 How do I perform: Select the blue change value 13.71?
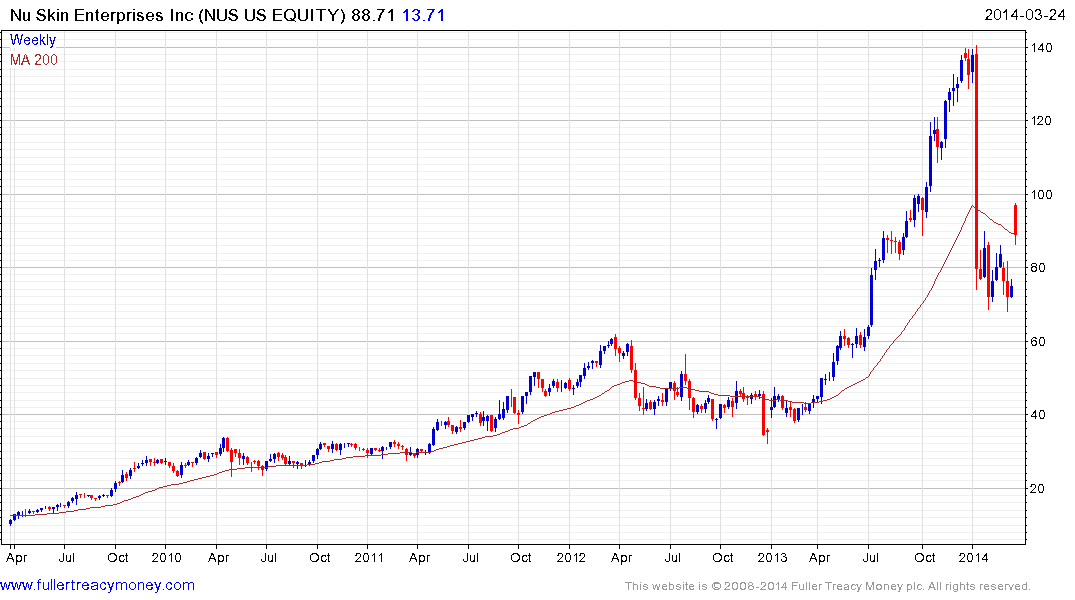coord(423,15)
